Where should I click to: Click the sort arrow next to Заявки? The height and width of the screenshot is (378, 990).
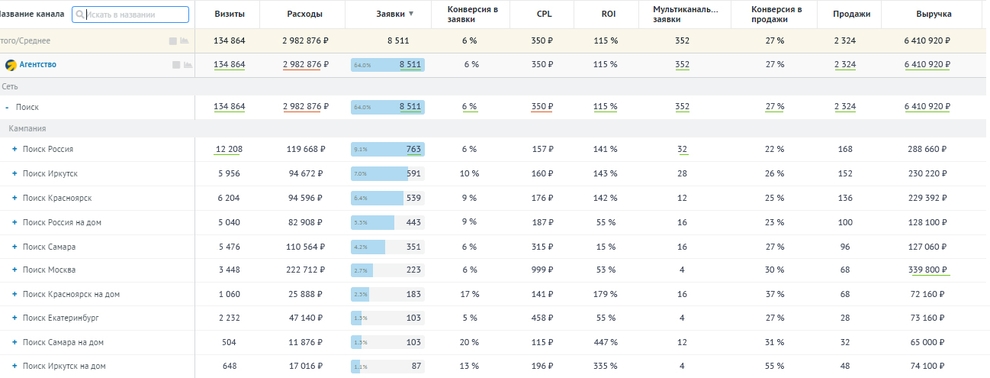point(412,14)
